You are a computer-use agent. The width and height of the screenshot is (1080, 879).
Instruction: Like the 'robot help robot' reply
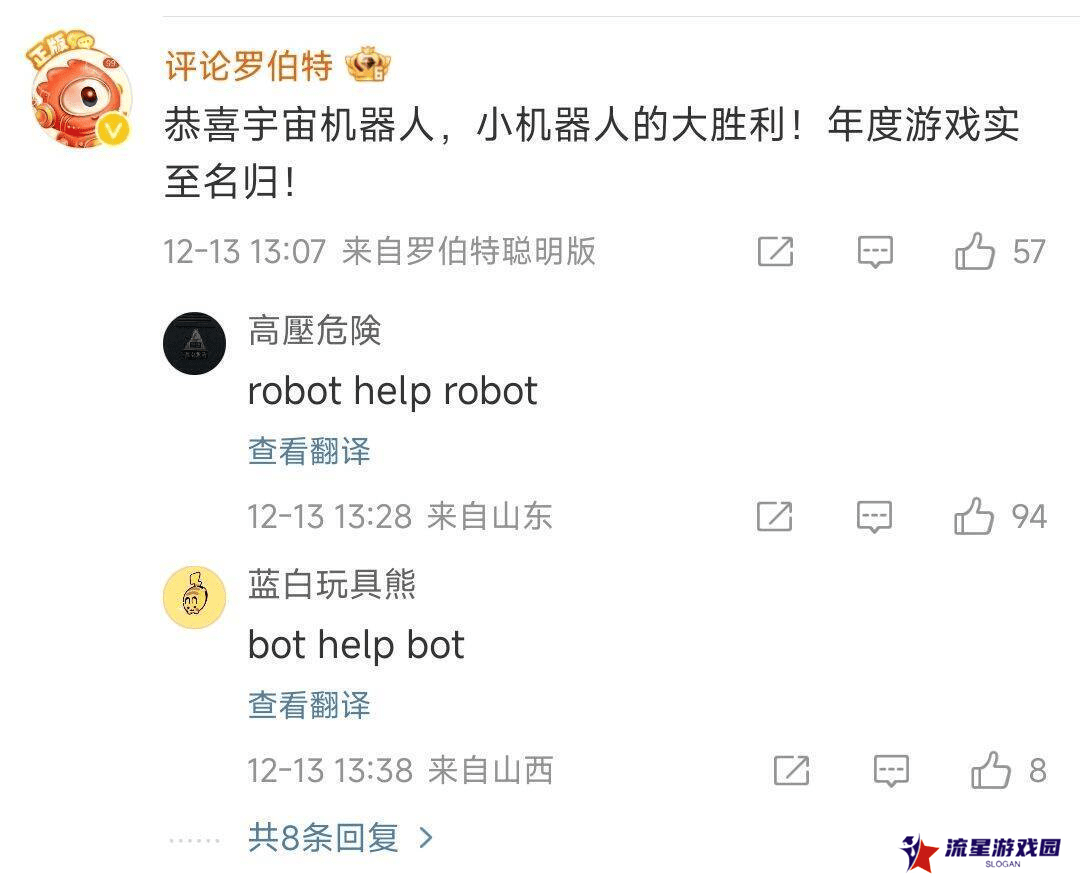click(974, 516)
